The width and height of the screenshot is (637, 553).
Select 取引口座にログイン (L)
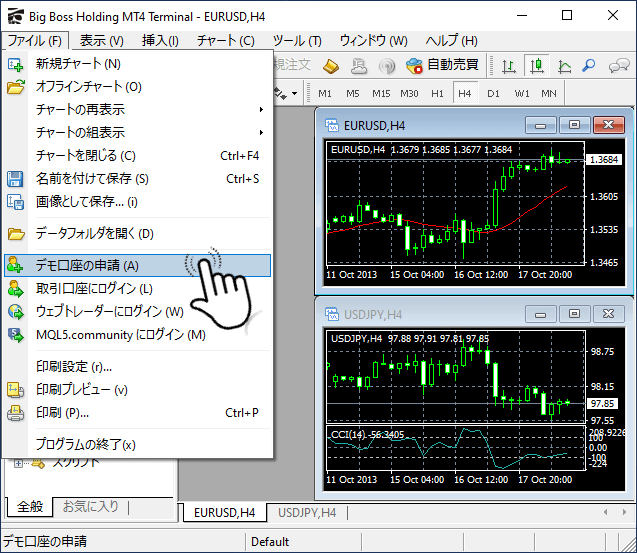pyautogui.click(x=137, y=288)
